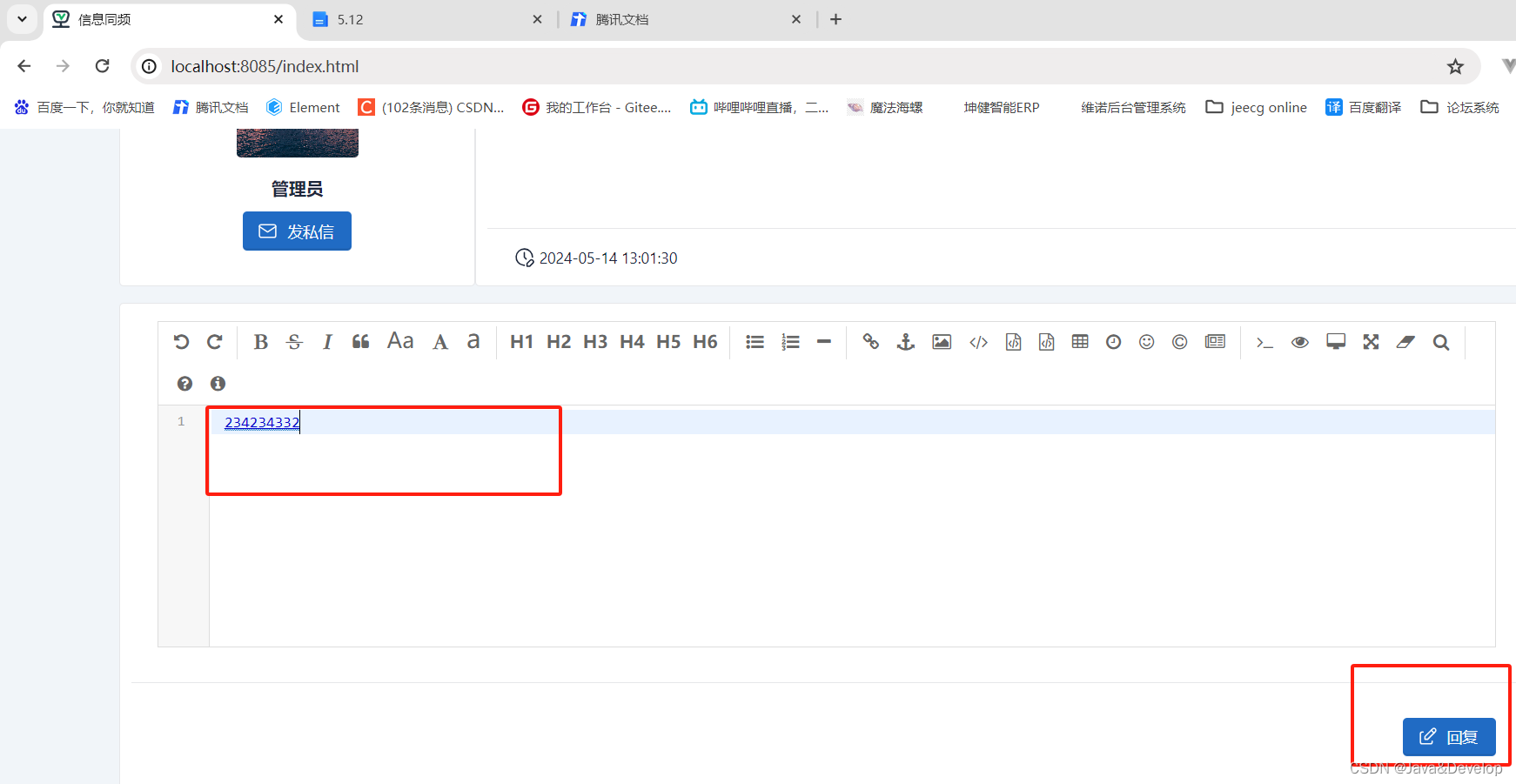Set heading level H2

point(559,342)
